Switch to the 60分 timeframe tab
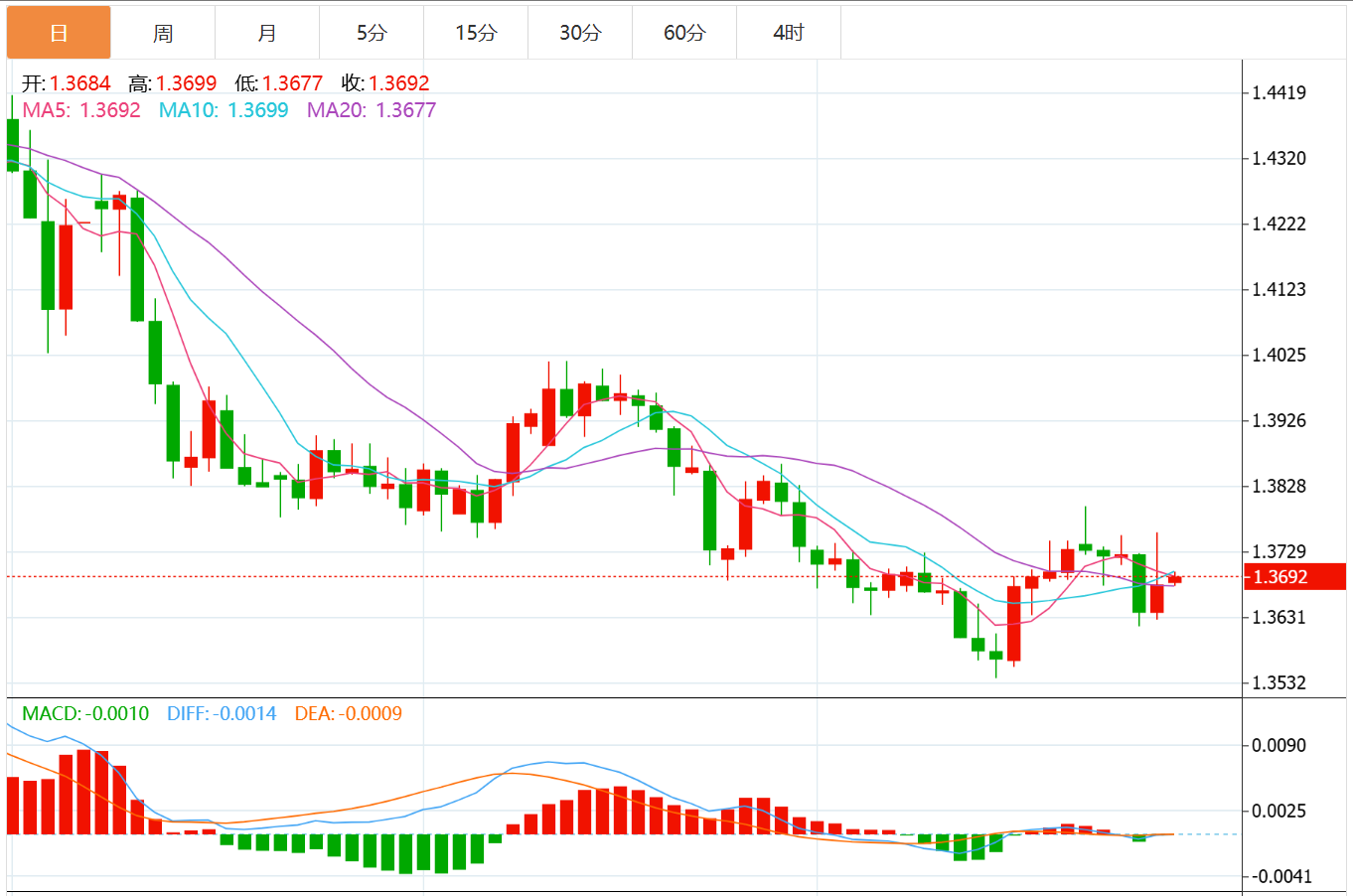 684,33
